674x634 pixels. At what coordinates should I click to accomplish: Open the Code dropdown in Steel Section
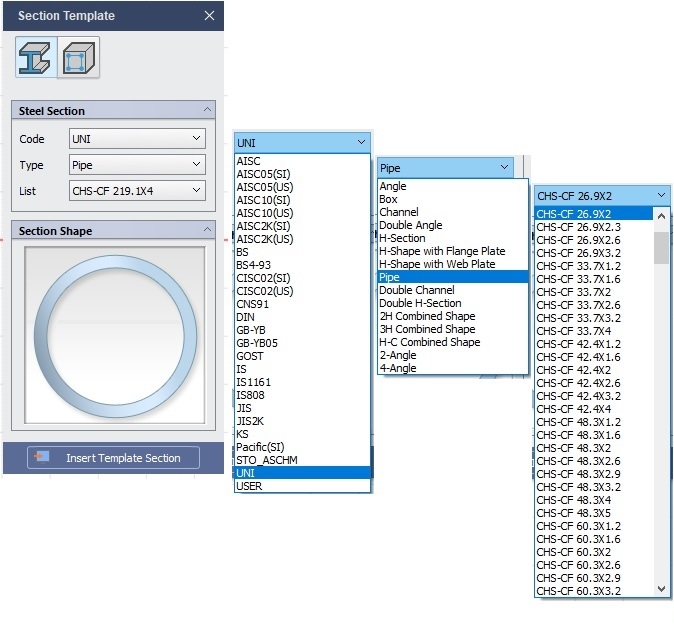click(137, 138)
